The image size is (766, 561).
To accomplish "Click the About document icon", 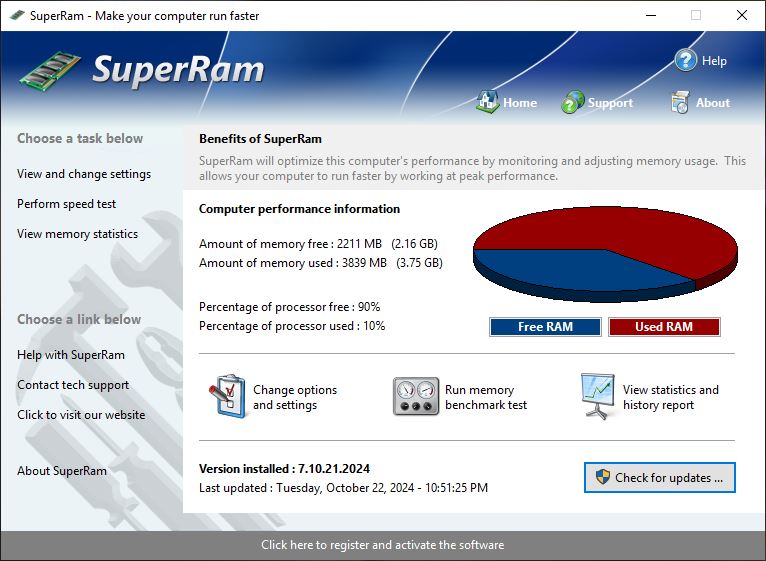I will pyautogui.click(x=680, y=102).
